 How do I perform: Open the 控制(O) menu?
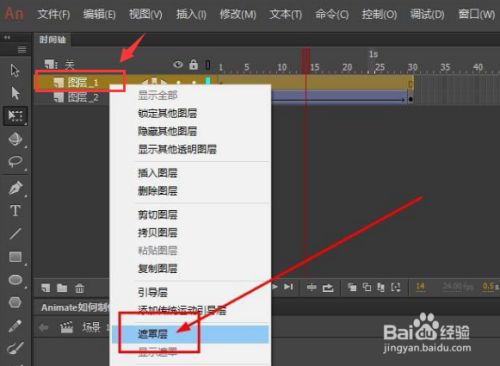tap(379, 14)
